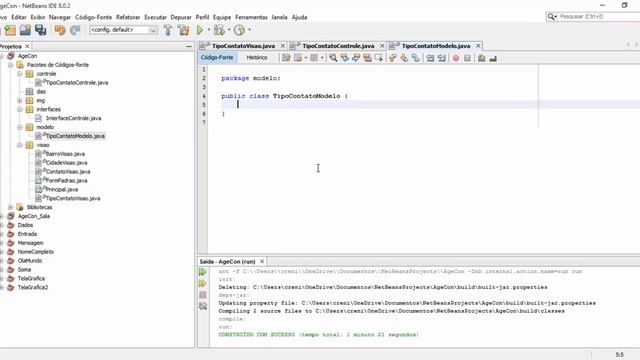Click in the Pesquisar search field
Screen dimensions: 640x360
[599, 16]
